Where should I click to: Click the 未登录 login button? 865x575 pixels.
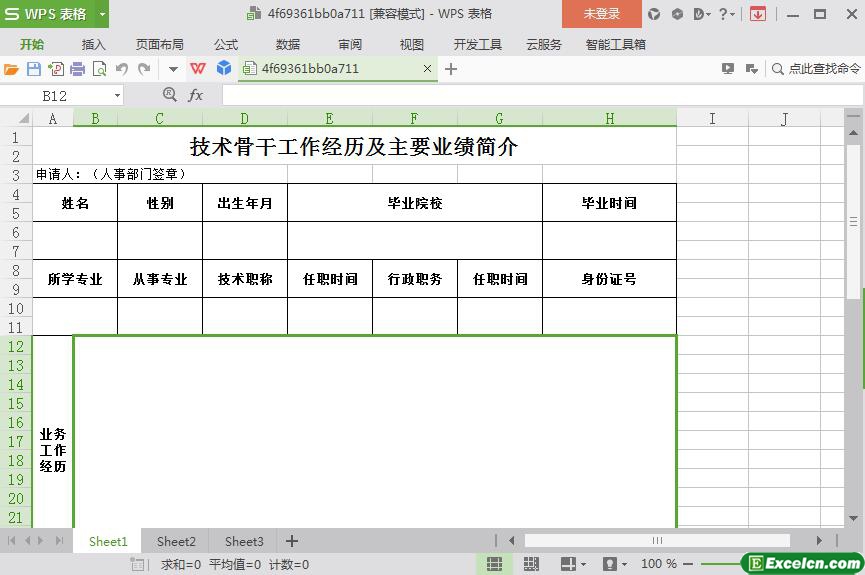point(602,14)
